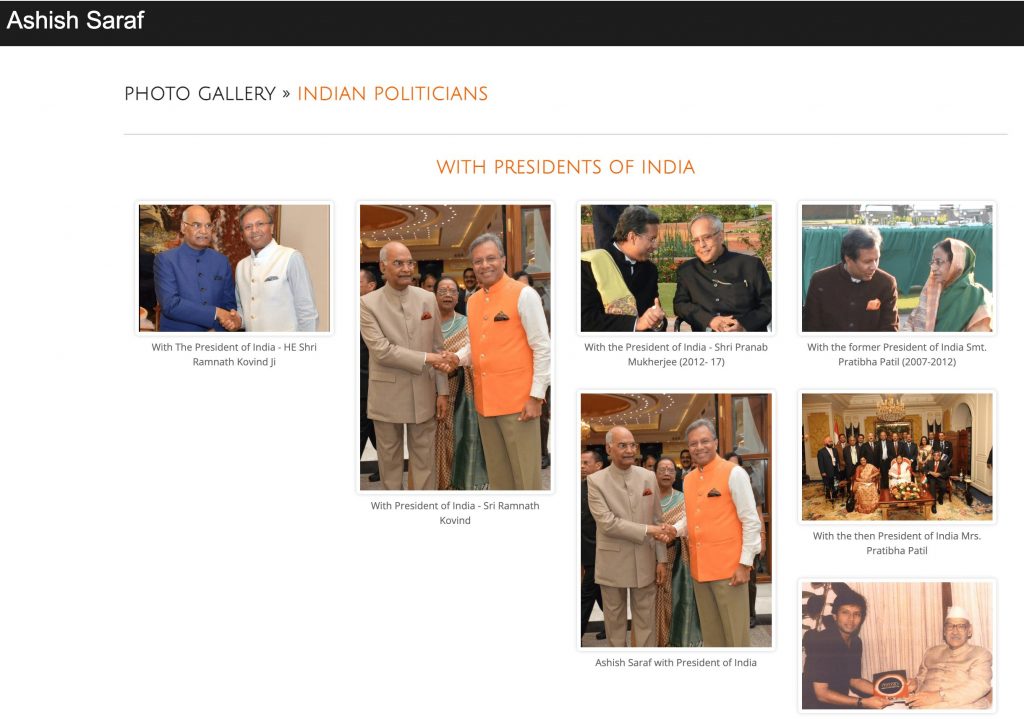This screenshot has height=719, width=1024.
Task: Click caption 'Ashish Saraf with President of India'
Action: pyautogui.click(x=676, y=663)
